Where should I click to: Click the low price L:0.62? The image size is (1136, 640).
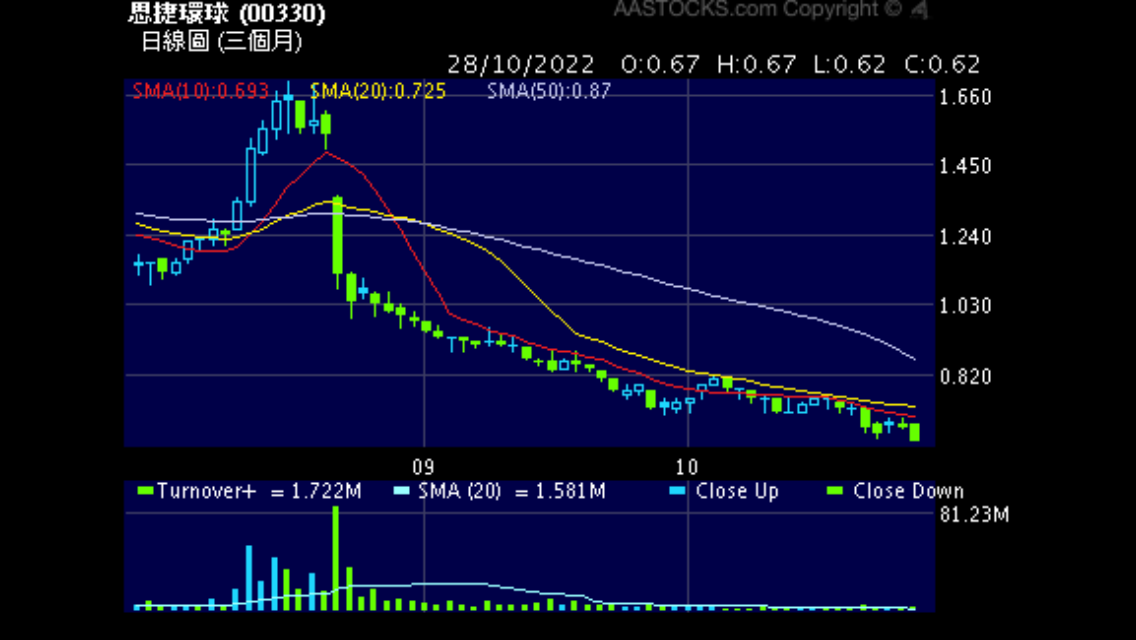tap(849, 65)
